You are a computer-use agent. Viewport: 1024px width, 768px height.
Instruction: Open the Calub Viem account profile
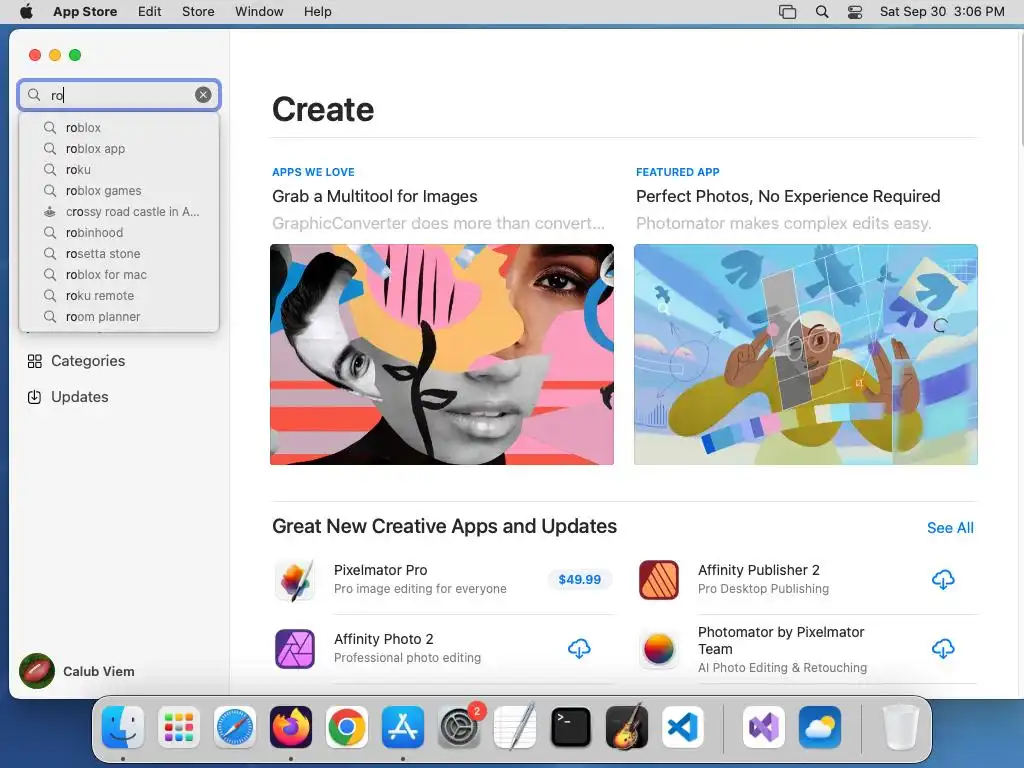[x=77, y=671]
